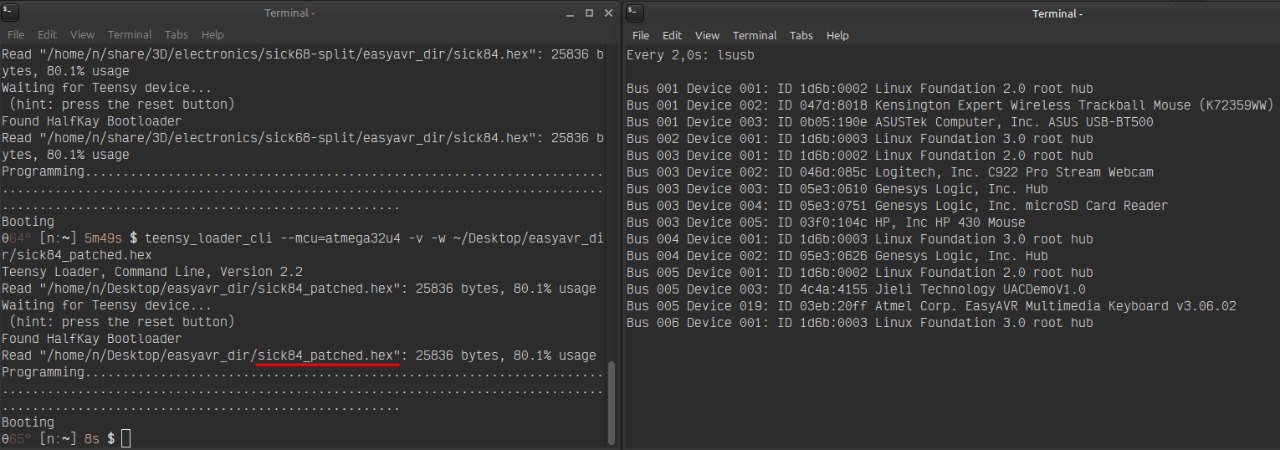
Task: Click the left terminal's vertical scrollbar handle
Action: [612, 400]
